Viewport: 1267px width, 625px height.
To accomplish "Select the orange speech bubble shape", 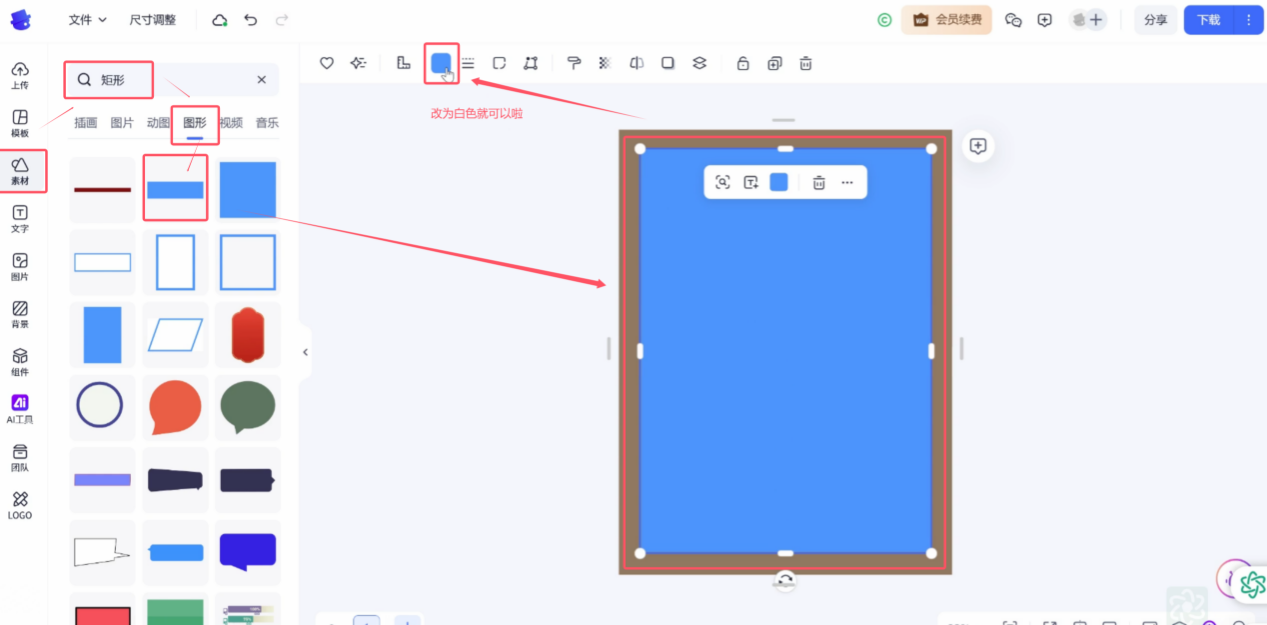I will [x=175, y=408].
